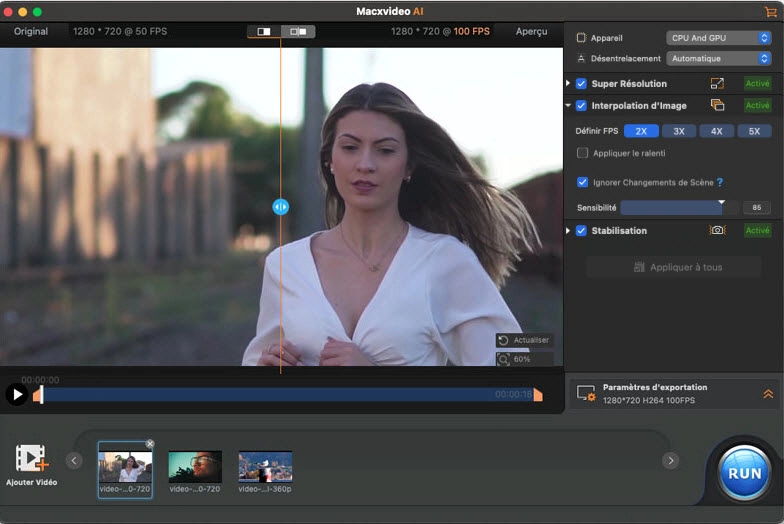
Task: Click the Stabilisation camera icon
Action: (717, 230)
